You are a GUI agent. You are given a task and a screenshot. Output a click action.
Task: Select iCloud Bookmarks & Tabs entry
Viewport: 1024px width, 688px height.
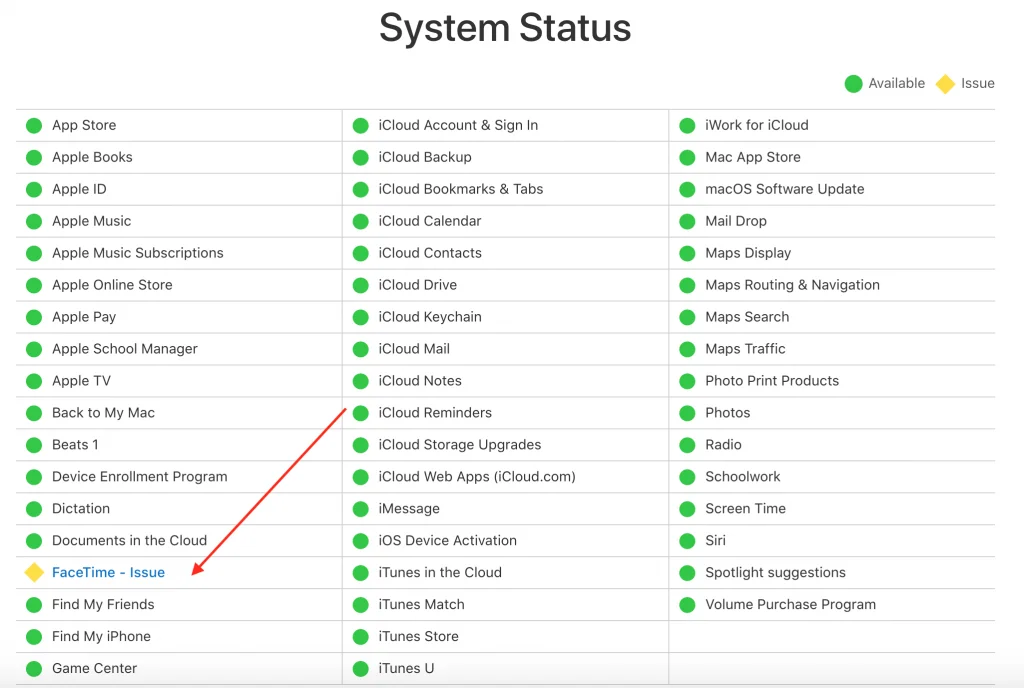(x=461, y=189)
